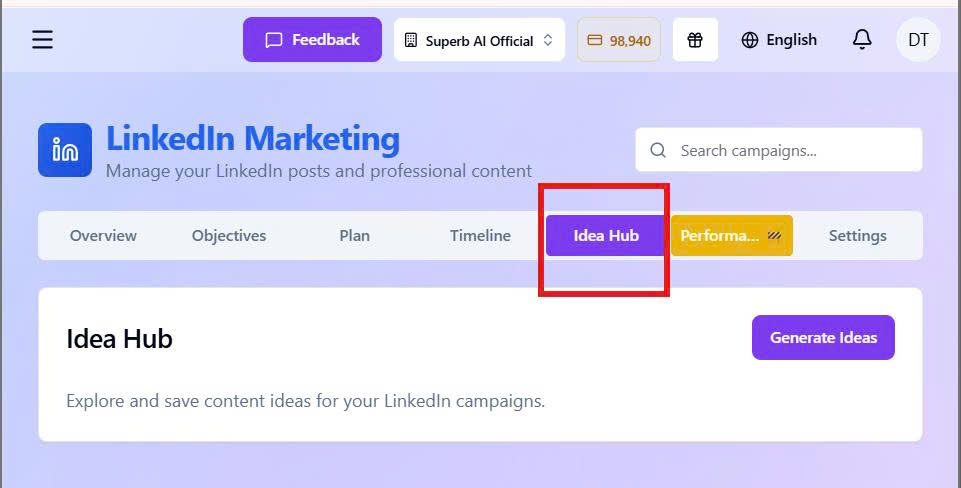Screen dimensions: 961x488
Task: Click the blue LinkedIn logo icon
Action: coord(65,150)
